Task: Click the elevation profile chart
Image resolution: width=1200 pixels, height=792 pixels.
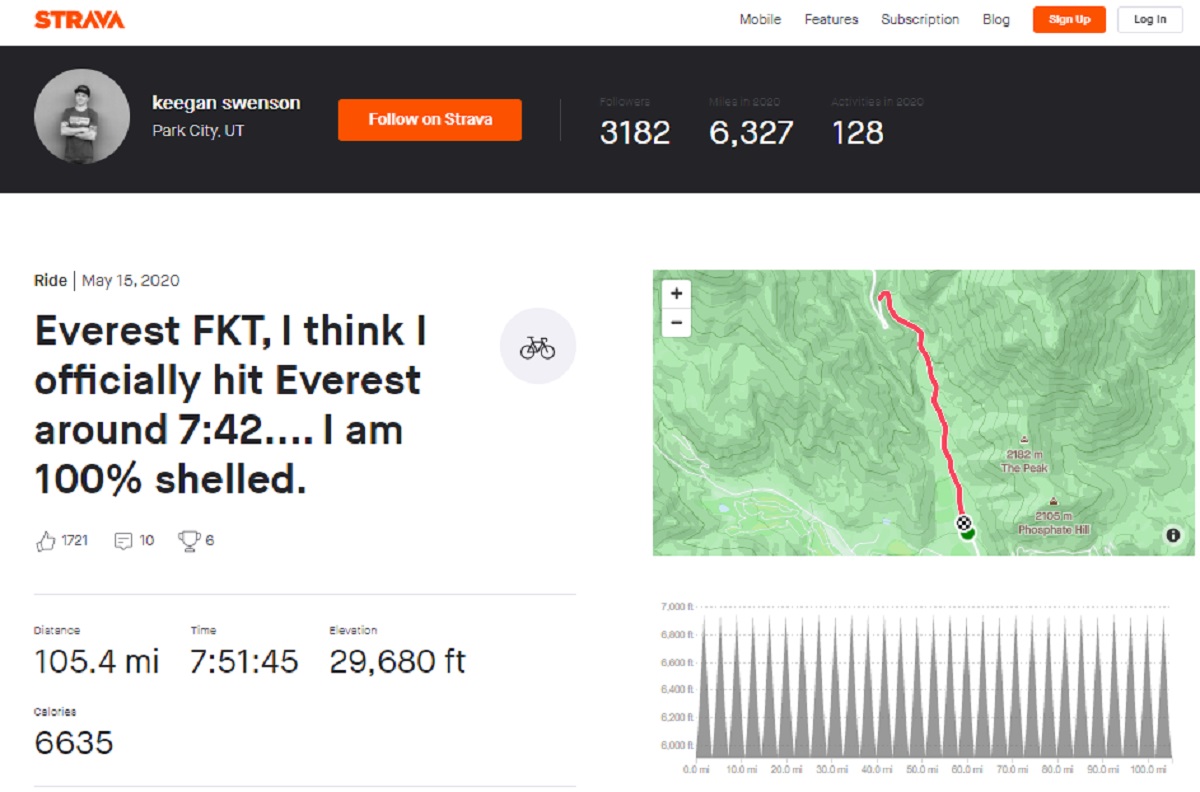Action: pyautogui.click(x=932, y=685)
